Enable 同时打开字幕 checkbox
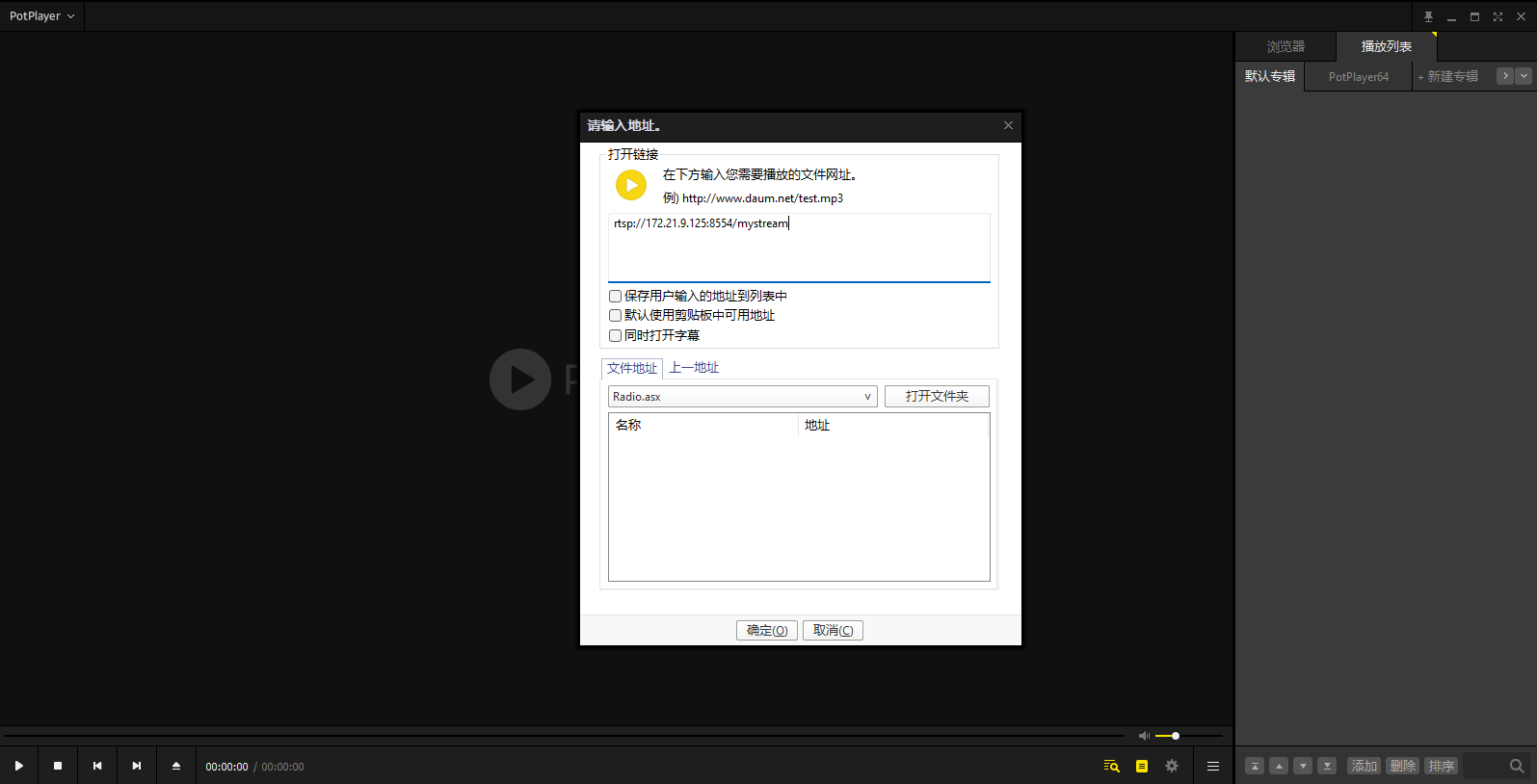The image size is (1537, 784). click(615, 335)
